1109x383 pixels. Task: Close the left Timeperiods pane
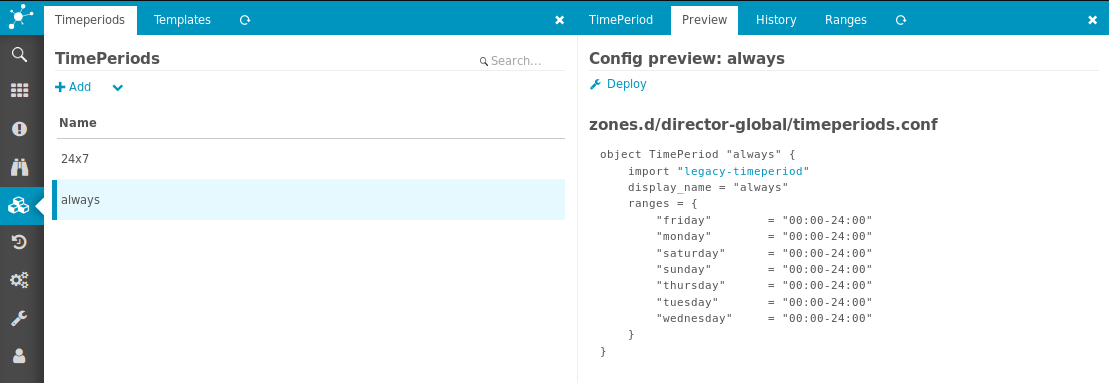click(559, 20)
